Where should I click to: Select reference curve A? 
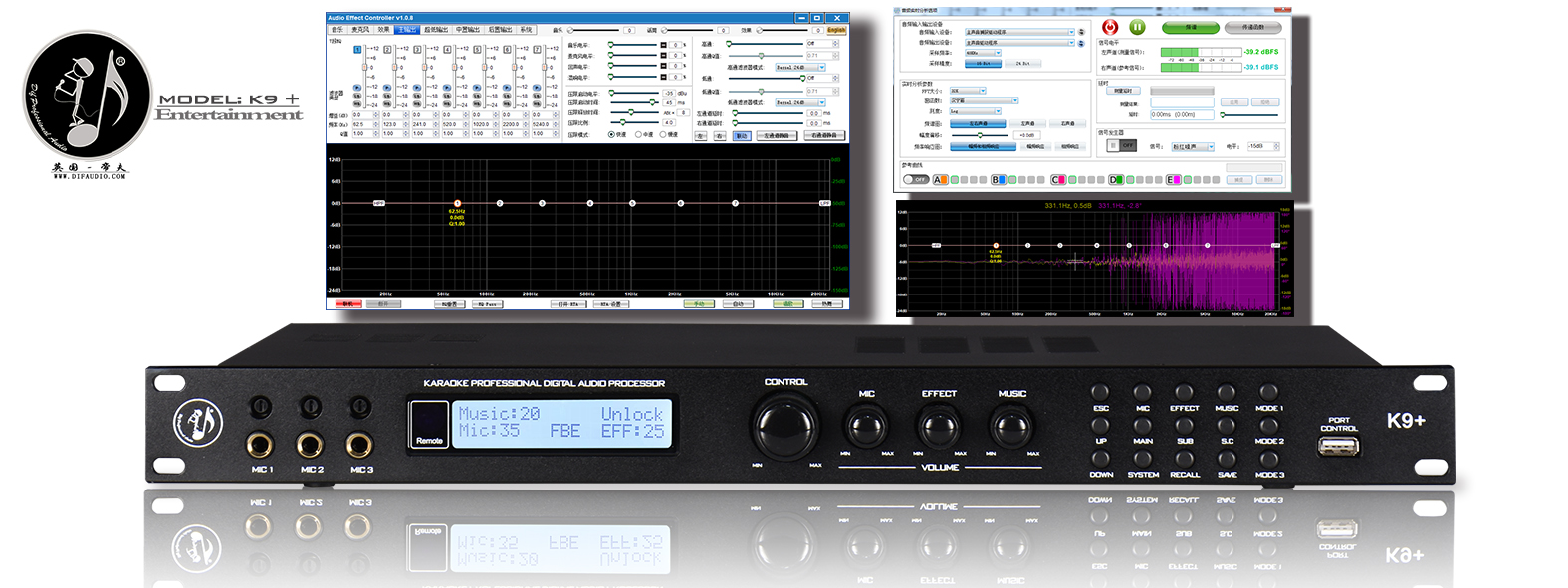[939, 180]
